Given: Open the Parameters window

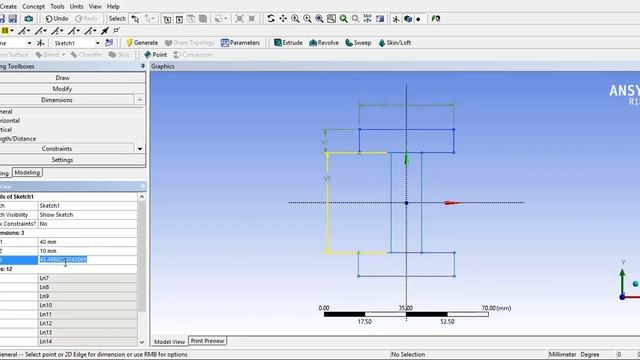Looking at the screenshot, I should point(240,43).
